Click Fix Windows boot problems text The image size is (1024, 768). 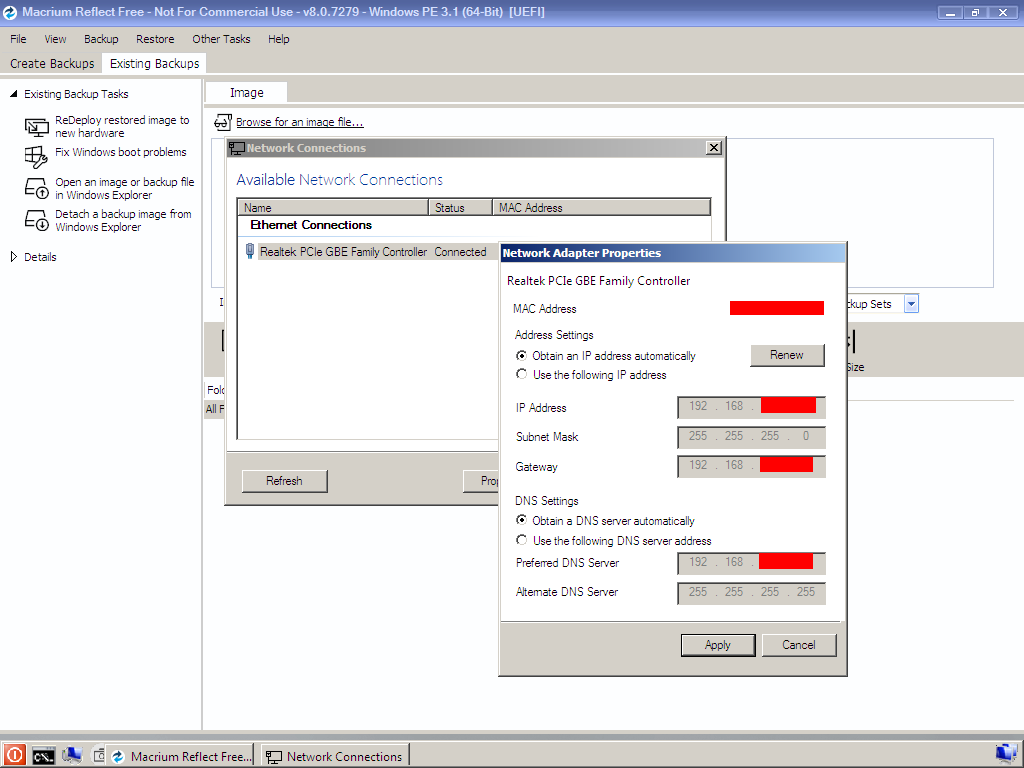click(x=121, y=152)
